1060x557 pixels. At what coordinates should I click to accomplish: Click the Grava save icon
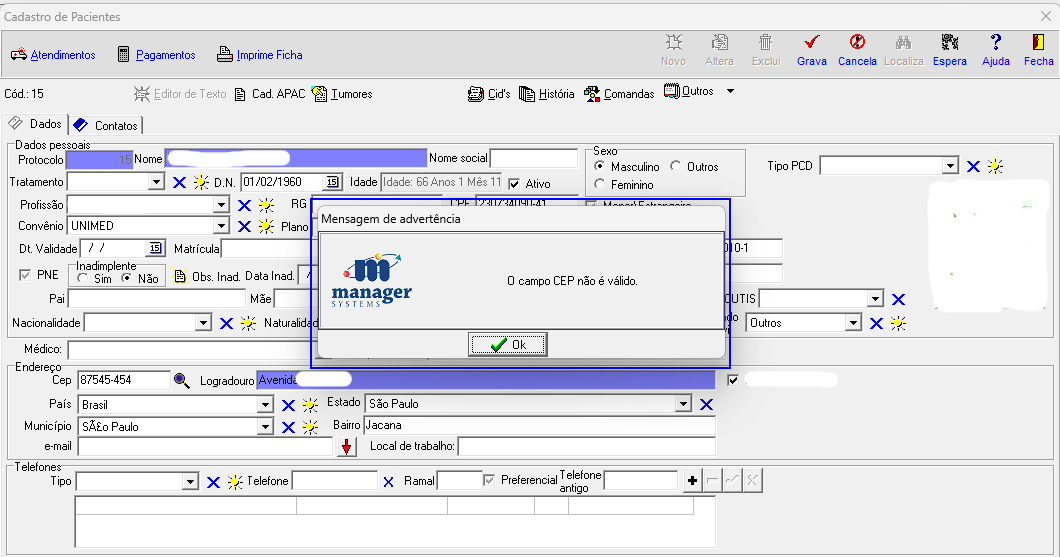pos(811,43)
